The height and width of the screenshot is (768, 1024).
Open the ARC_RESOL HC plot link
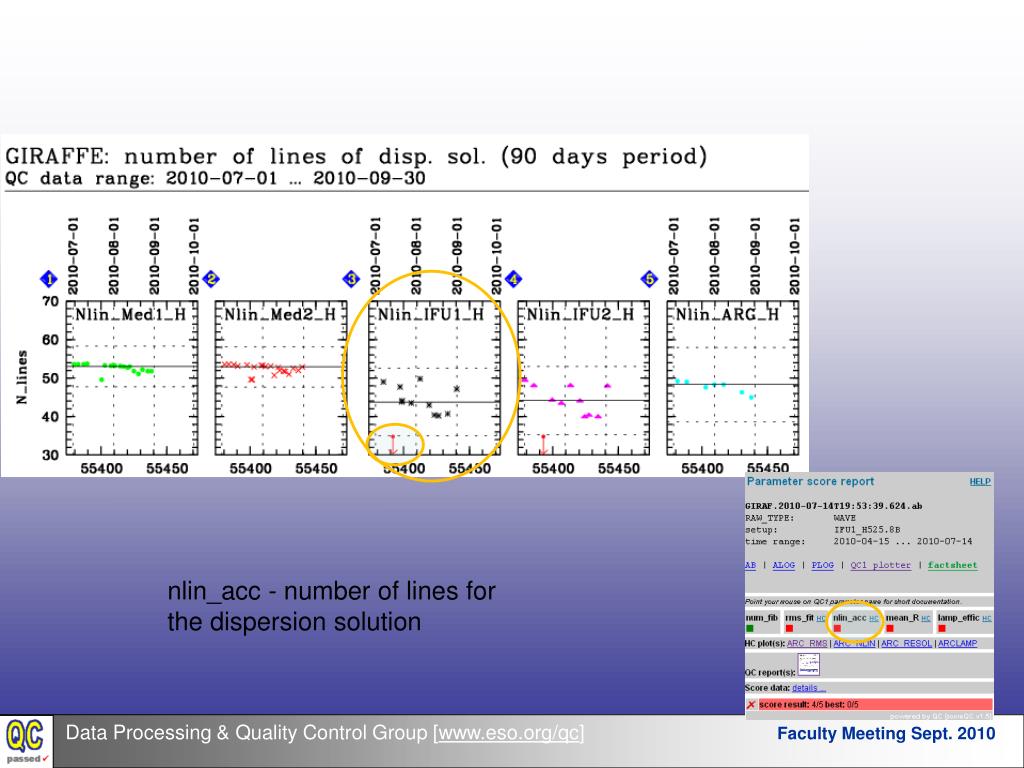tap(906, 643)
